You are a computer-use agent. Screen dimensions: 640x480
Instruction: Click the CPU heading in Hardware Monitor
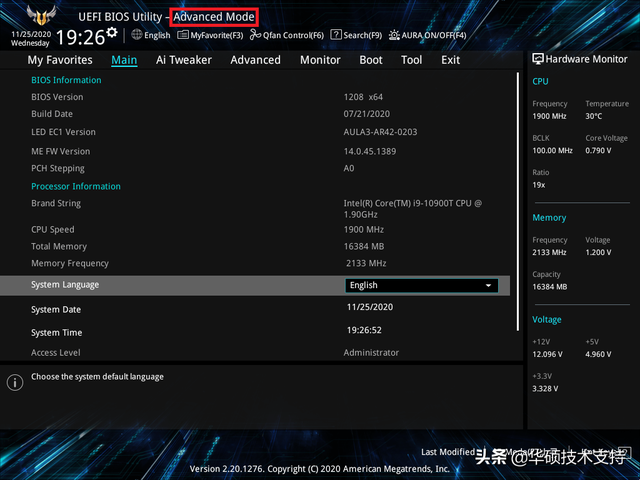pos(540,81)
